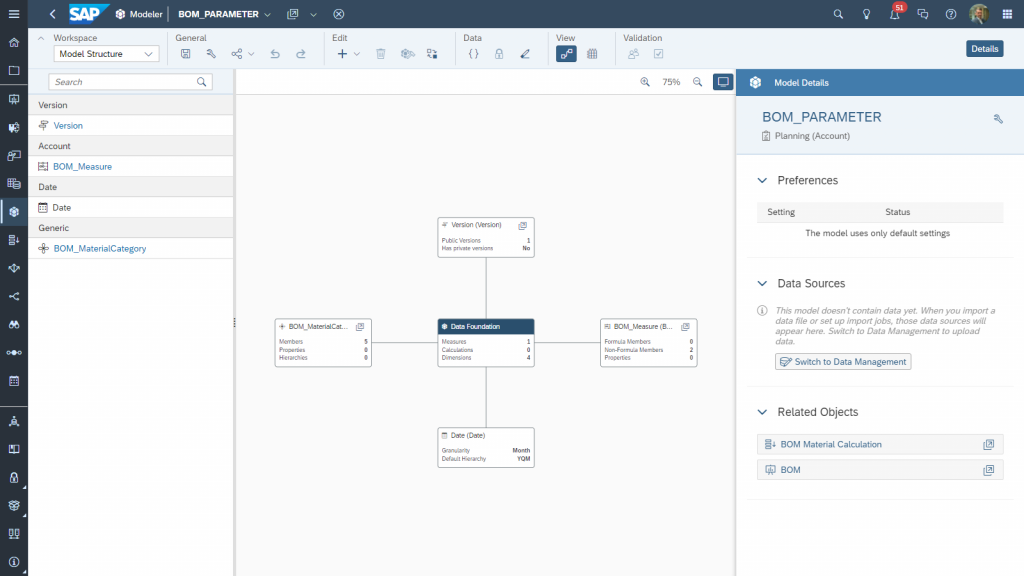
Task: Toggle the Details panel button
Action: (x=984, y=49)
